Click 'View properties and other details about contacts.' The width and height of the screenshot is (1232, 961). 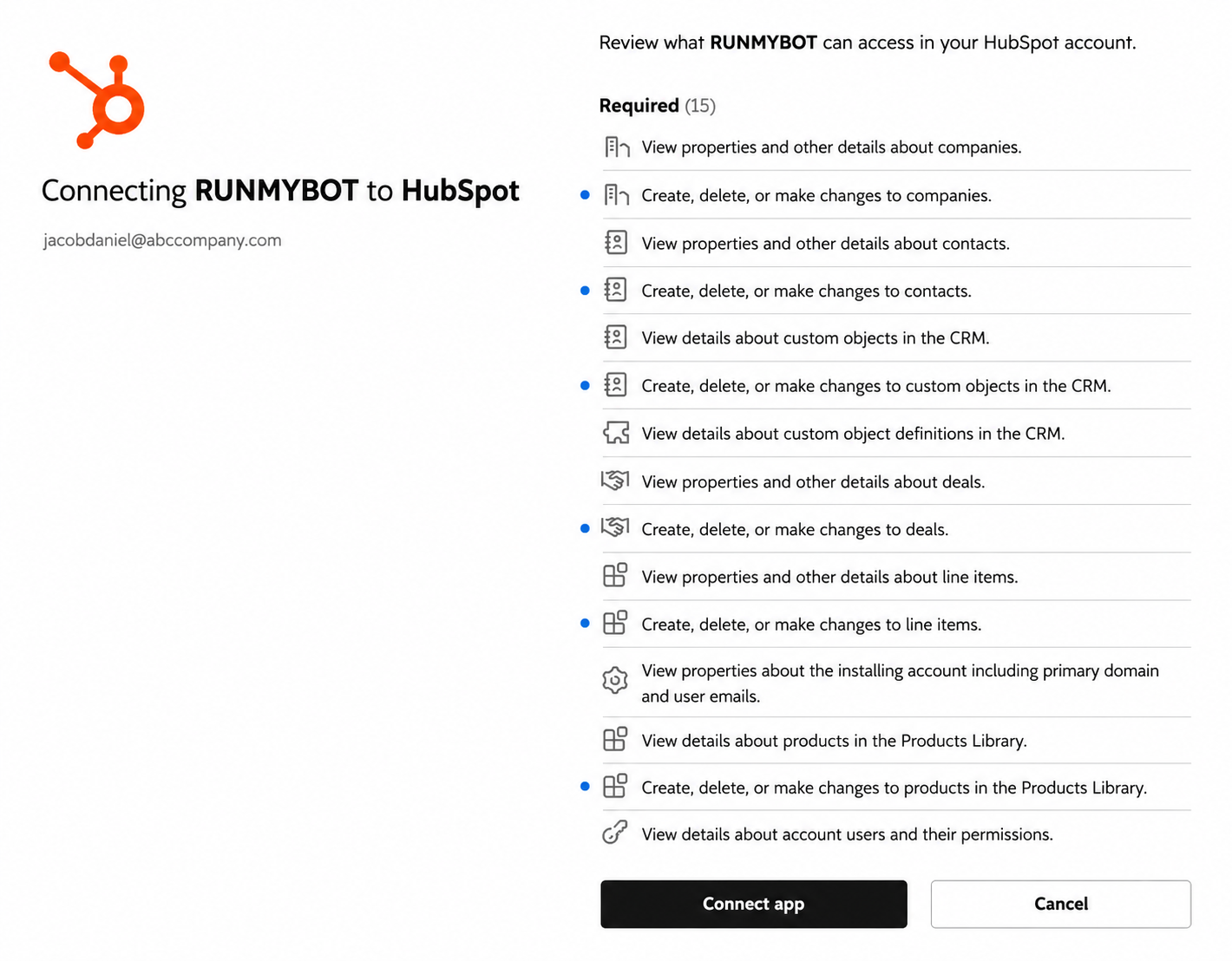(x=826, y=244)
